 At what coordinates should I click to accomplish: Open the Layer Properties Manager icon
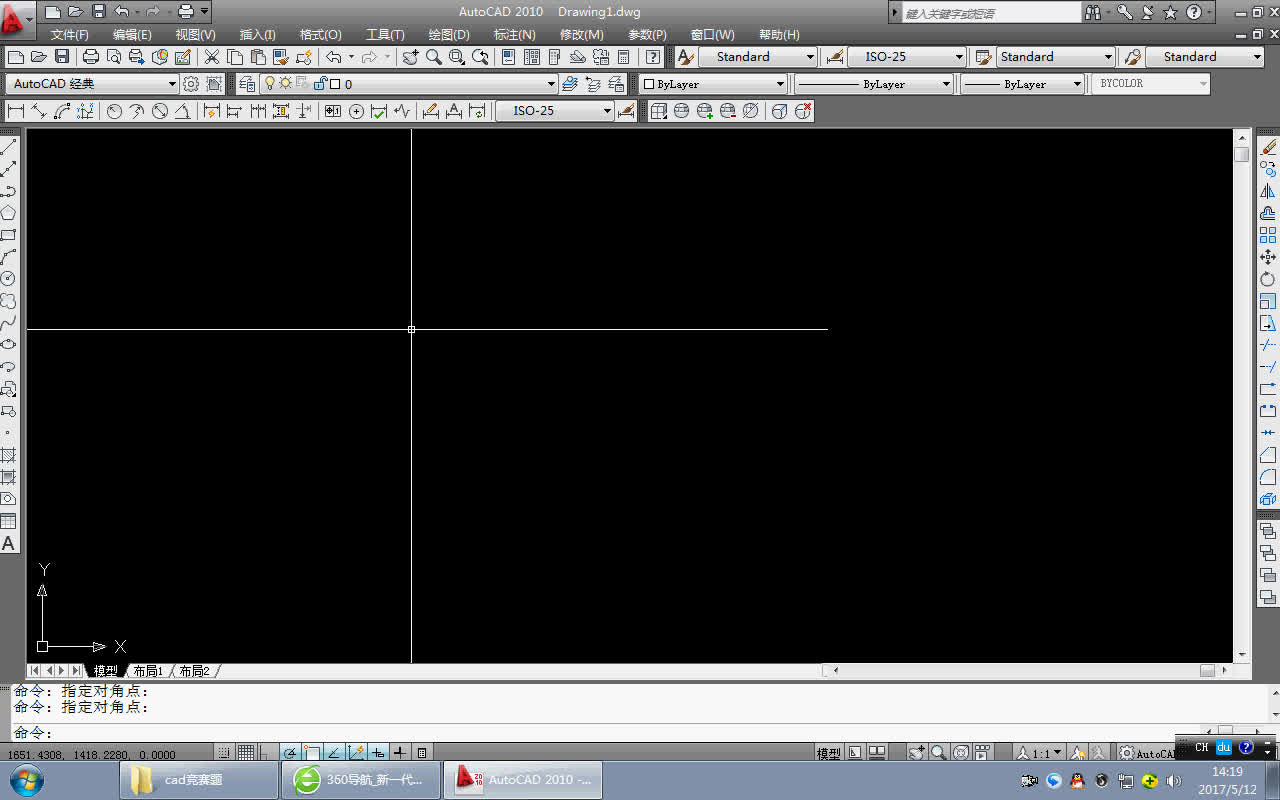247,84
